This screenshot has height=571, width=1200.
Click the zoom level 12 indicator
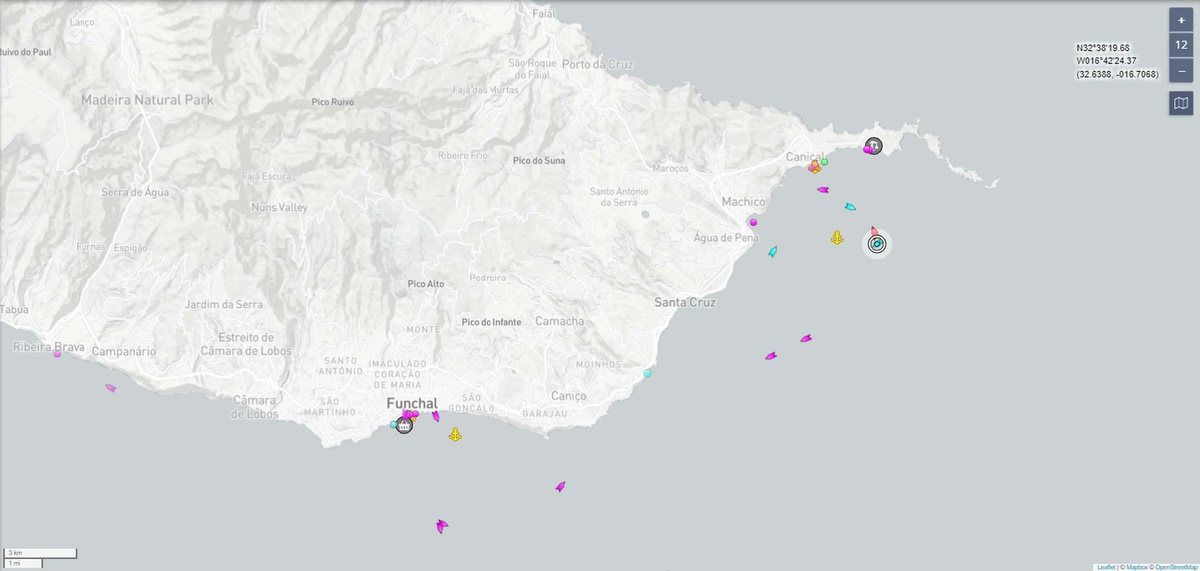pyautogui.click(x=1181, y=45)
